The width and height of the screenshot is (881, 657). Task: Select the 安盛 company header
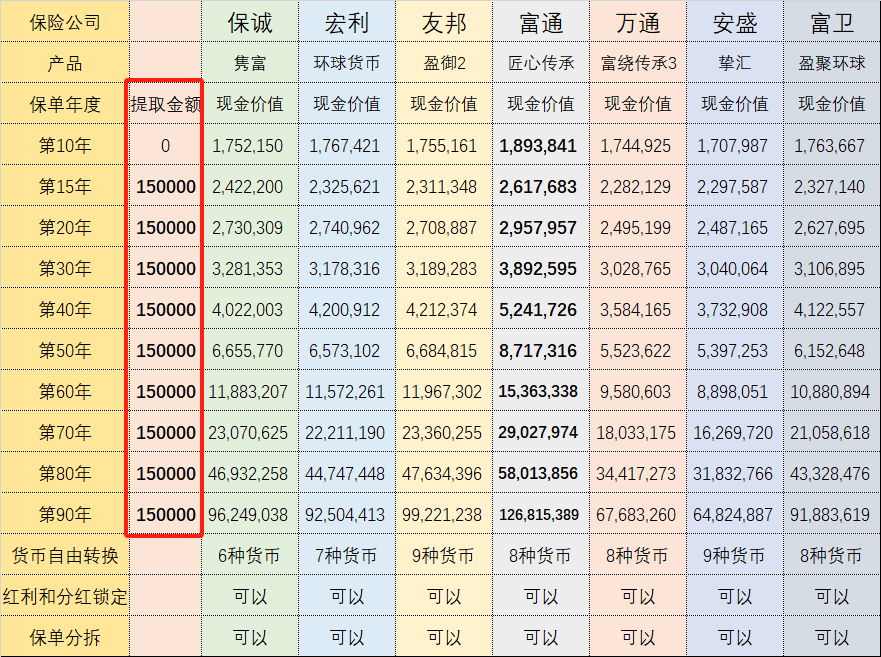(735, 23)
